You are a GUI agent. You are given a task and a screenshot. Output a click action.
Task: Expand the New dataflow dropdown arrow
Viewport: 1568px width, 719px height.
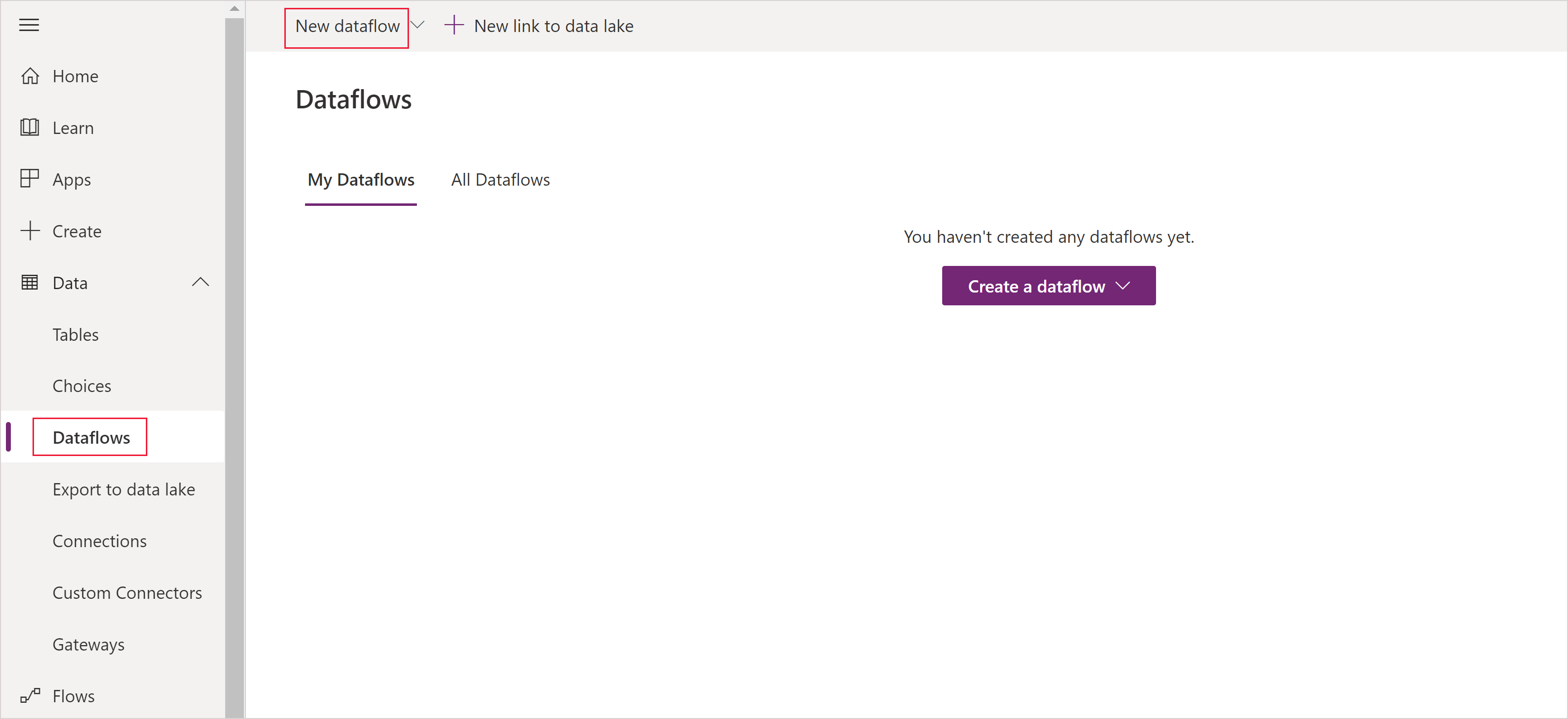[x=419, y=26]
